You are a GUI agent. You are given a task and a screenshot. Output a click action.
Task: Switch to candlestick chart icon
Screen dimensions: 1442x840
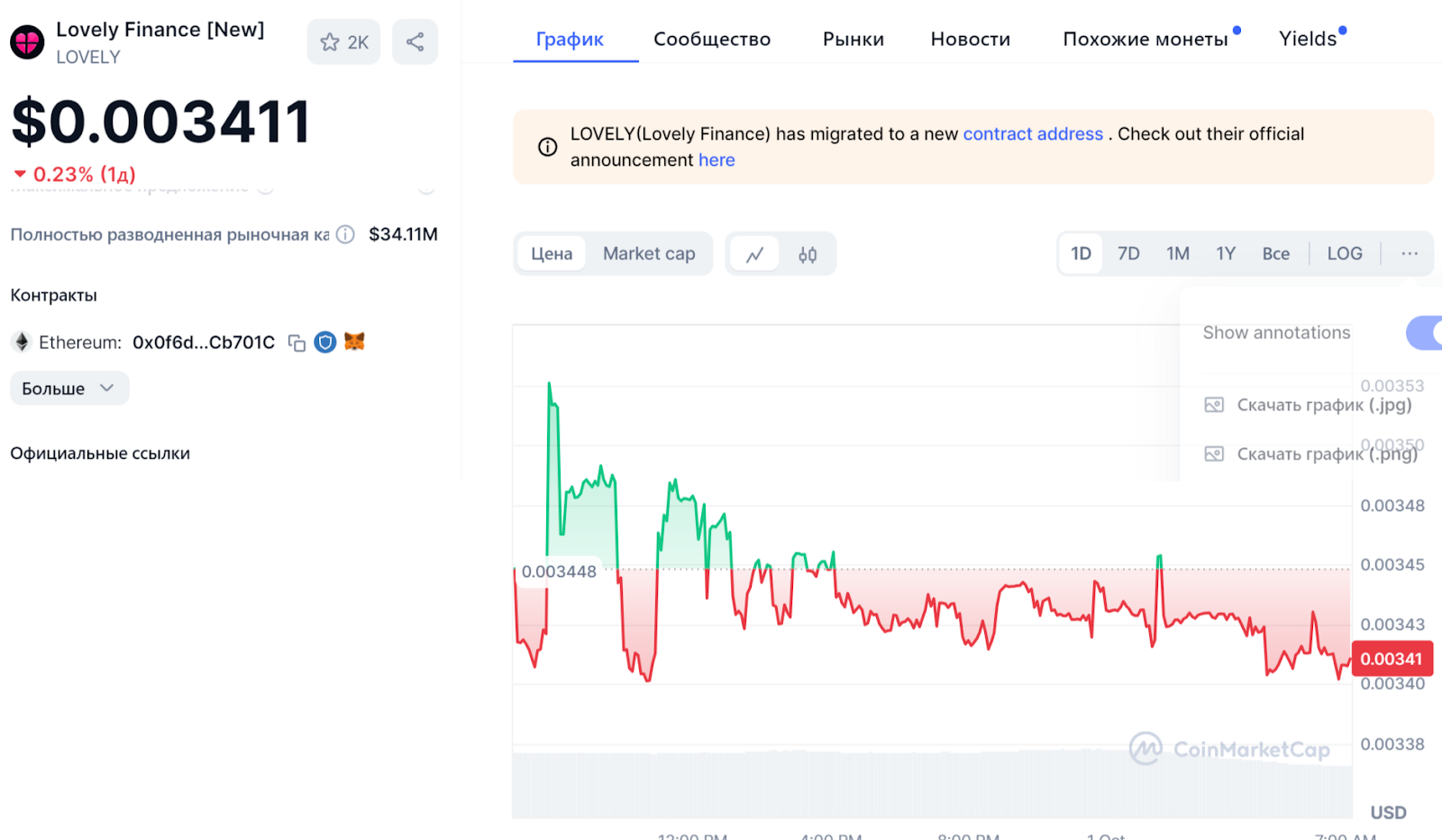[808, 254]
